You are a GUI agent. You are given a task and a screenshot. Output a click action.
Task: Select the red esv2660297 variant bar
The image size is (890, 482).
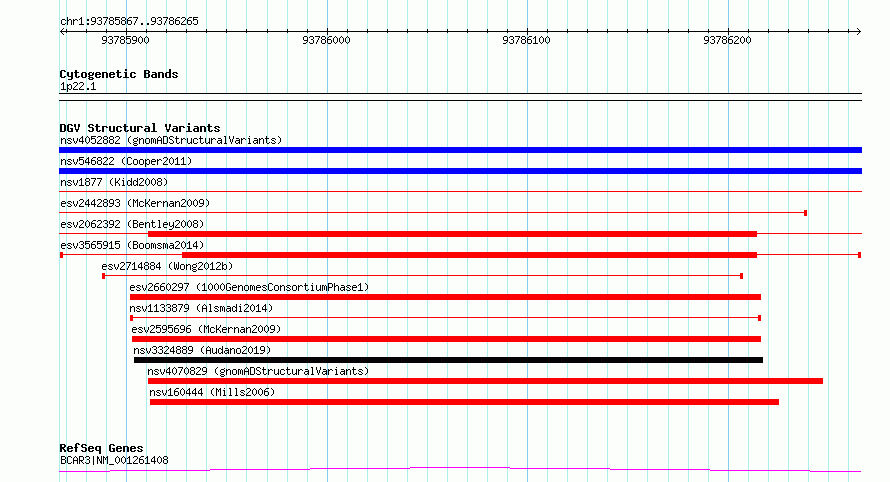(446, 297)
